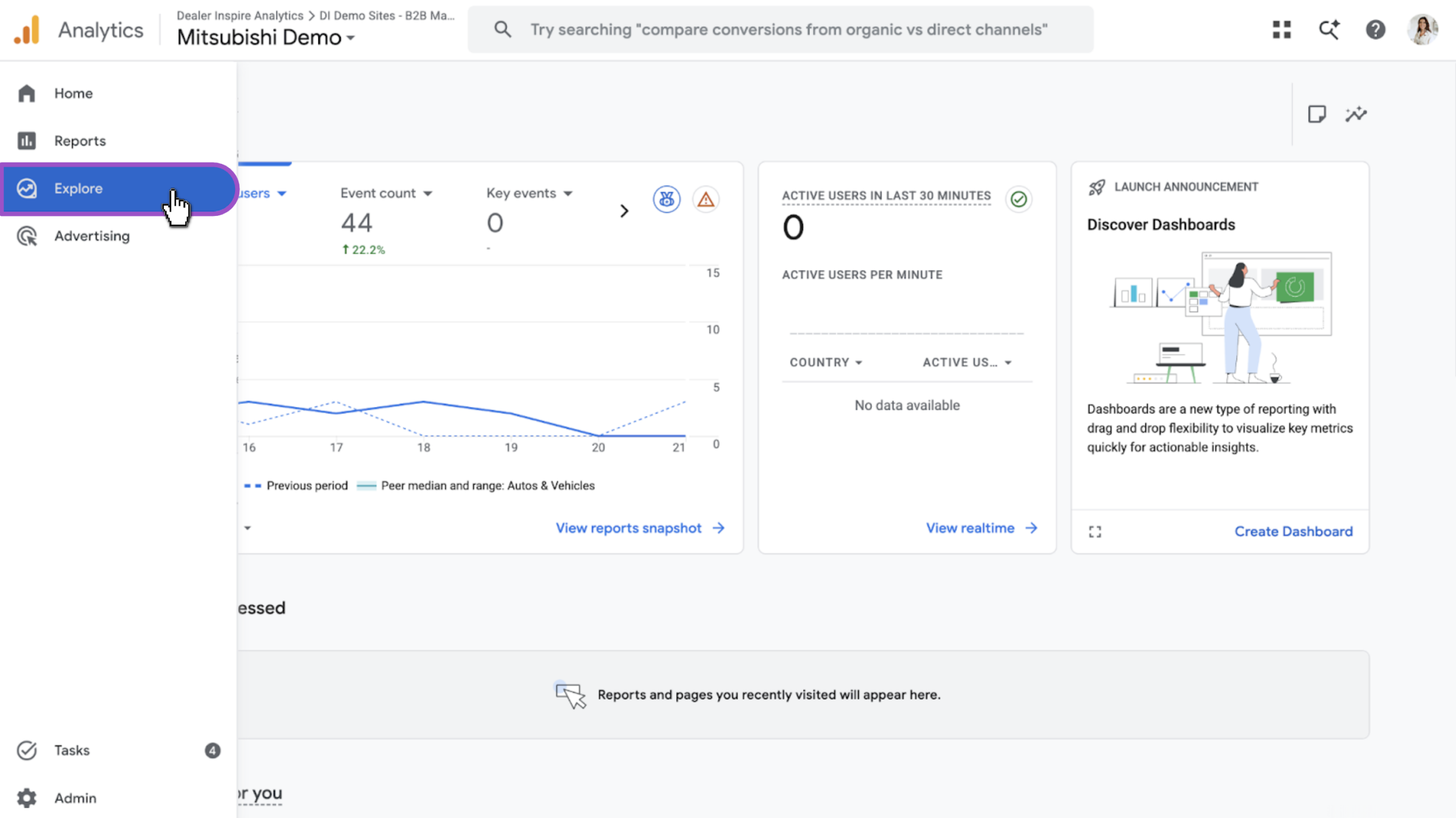Image resolution: width=1456 pixels, height=818 pixels.
Task: Click the search insights sparkle icon
Action: [x=1329, y=30]
